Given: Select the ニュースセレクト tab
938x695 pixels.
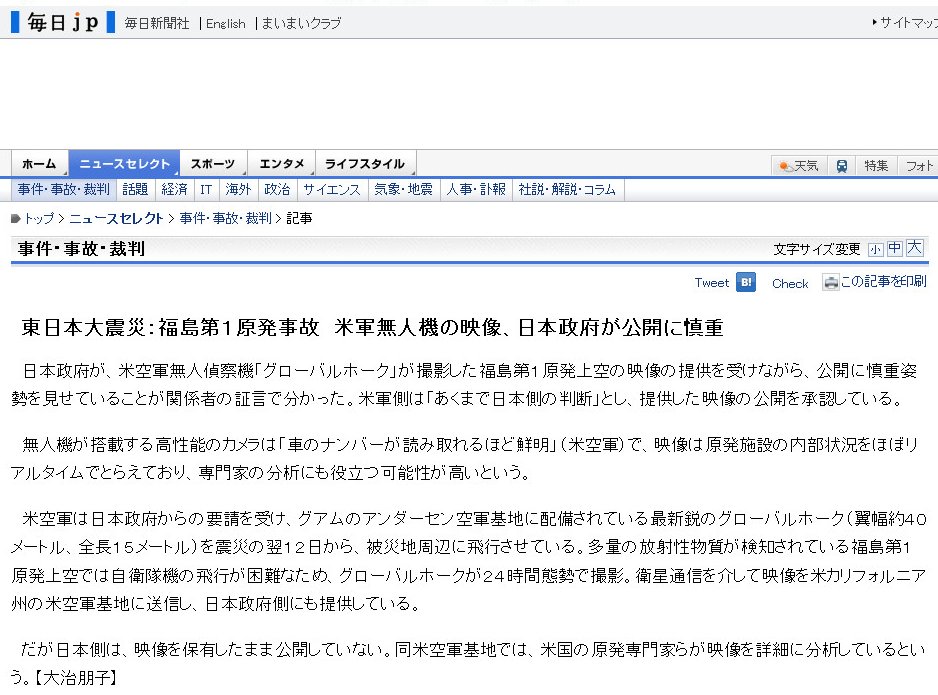Looking at the screenshot, I should click(124, 164).
